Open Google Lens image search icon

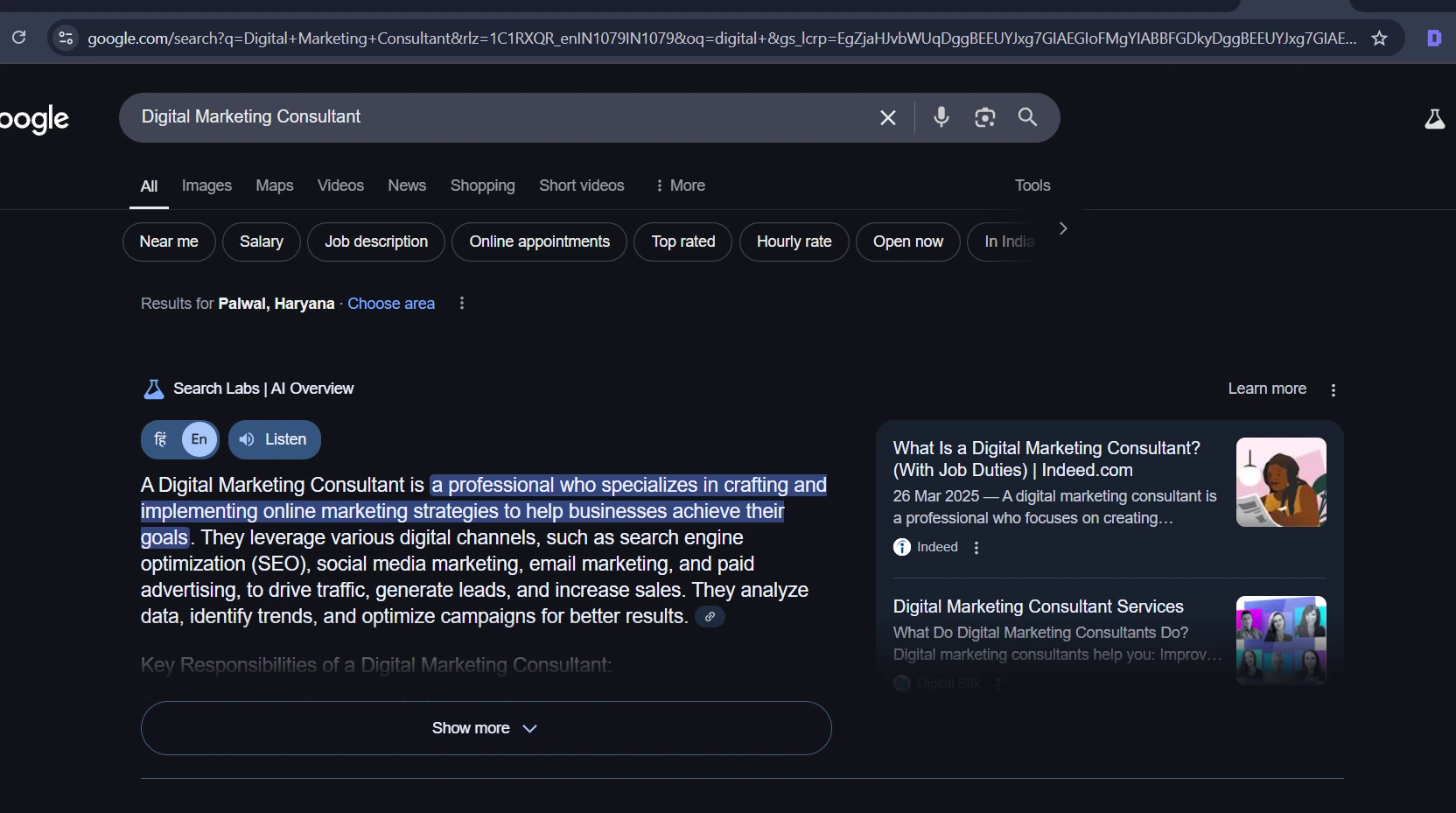(984, 117)
